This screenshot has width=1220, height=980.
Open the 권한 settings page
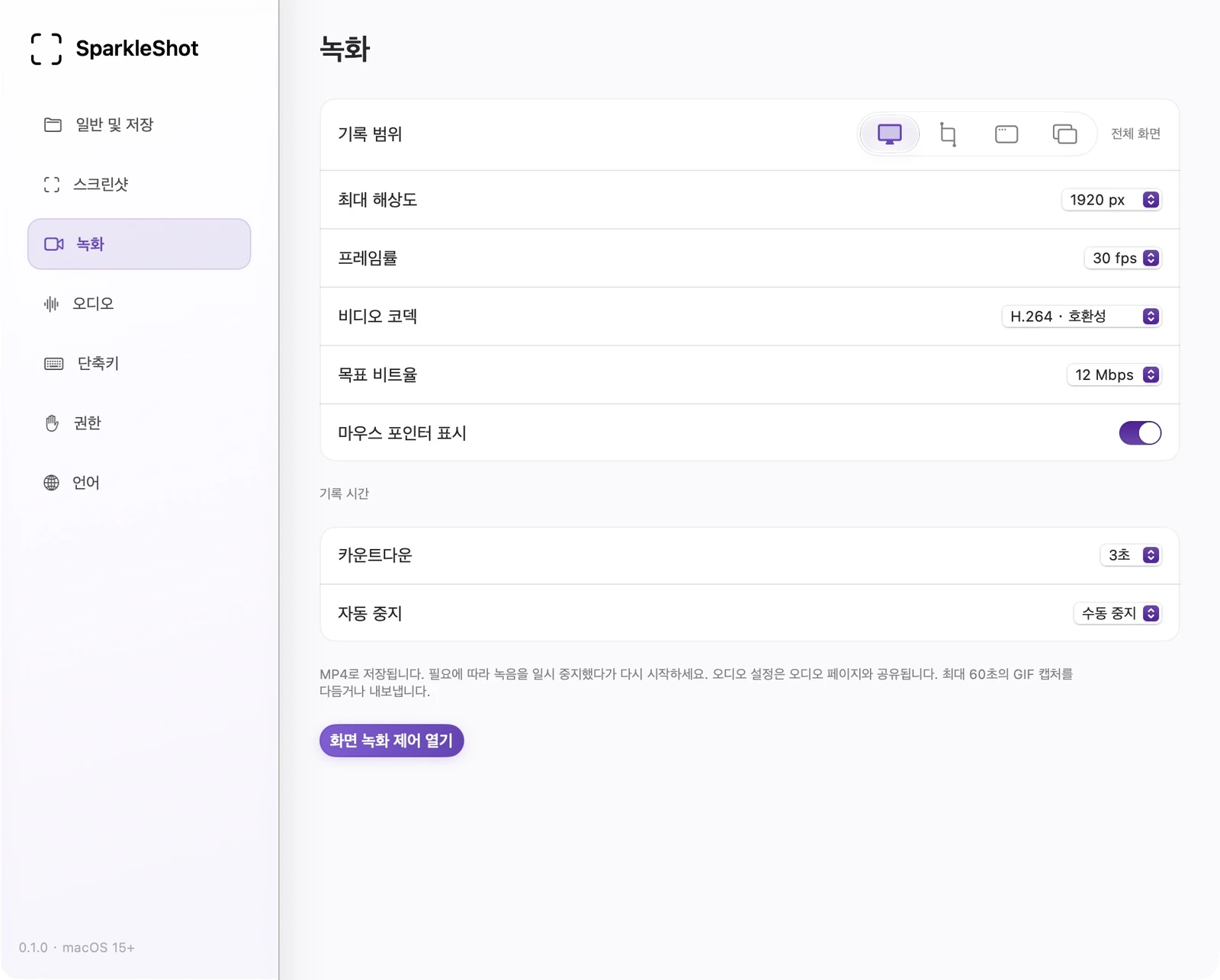click(x=139, y=423)
